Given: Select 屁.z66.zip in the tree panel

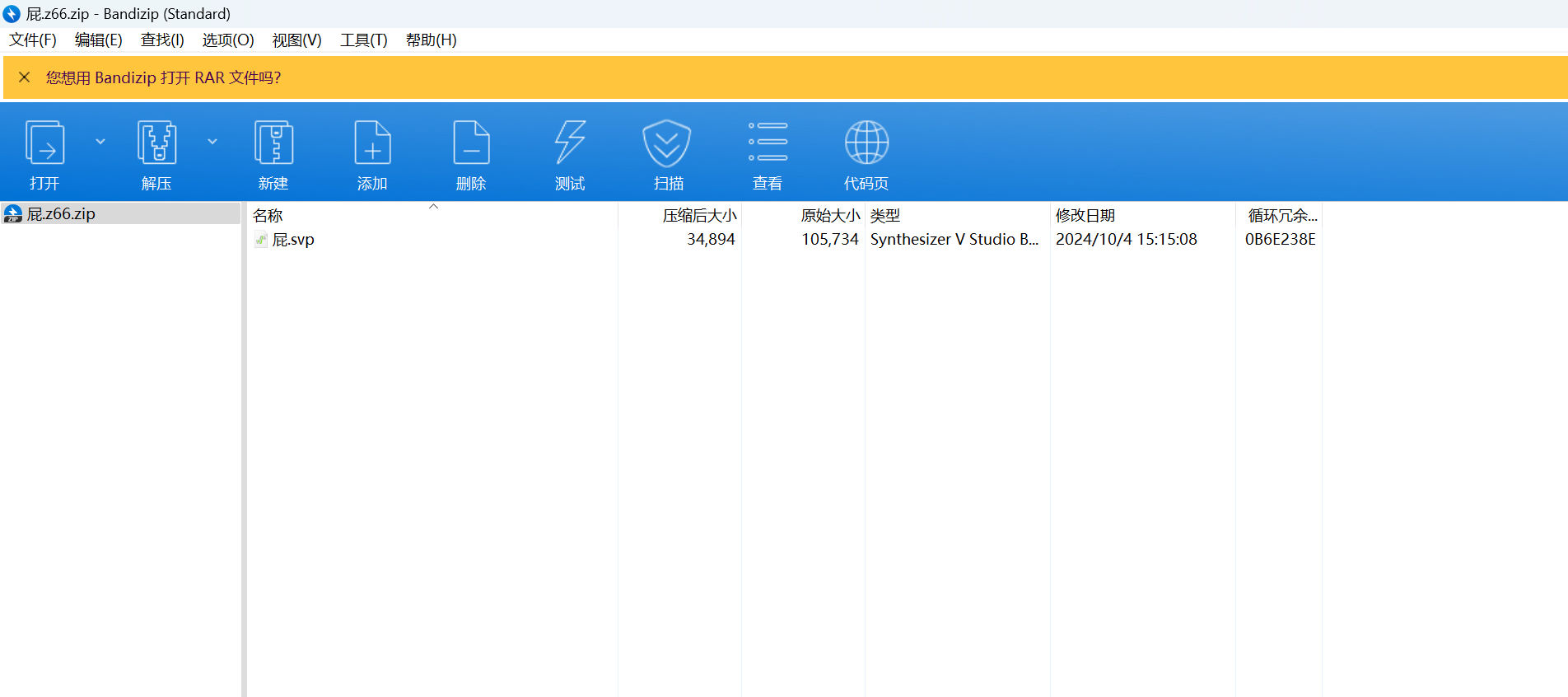Looking at the screenshot, I should 120,214.
